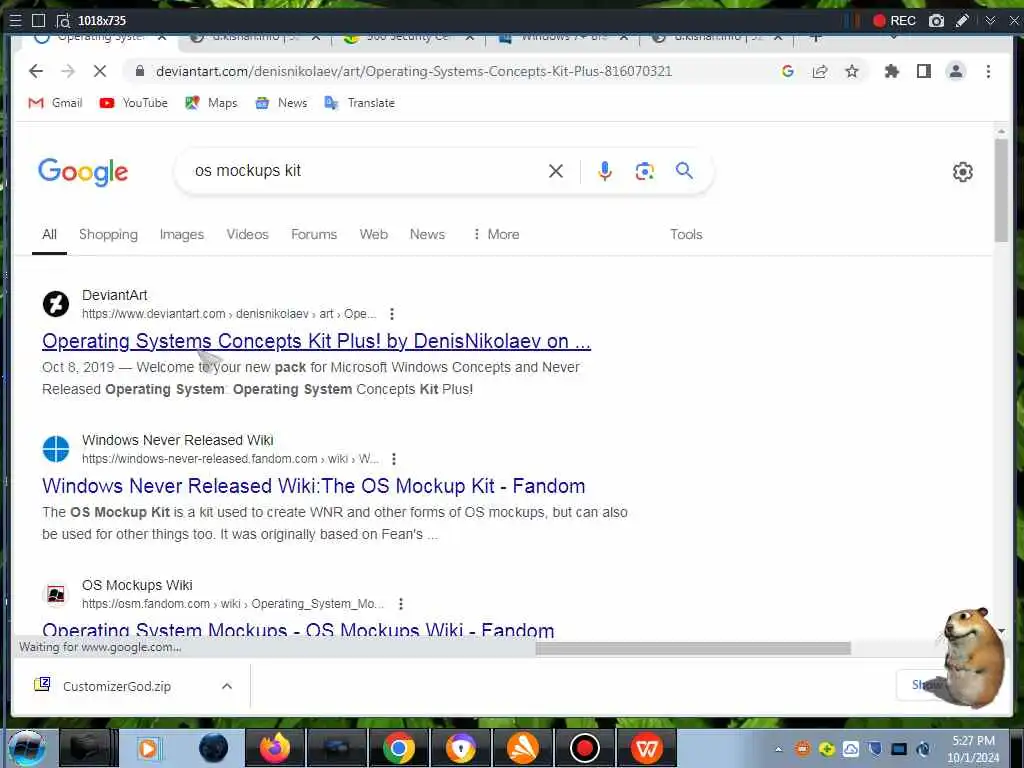
Task: Click the magnifier search button
Action: (684, 170)
